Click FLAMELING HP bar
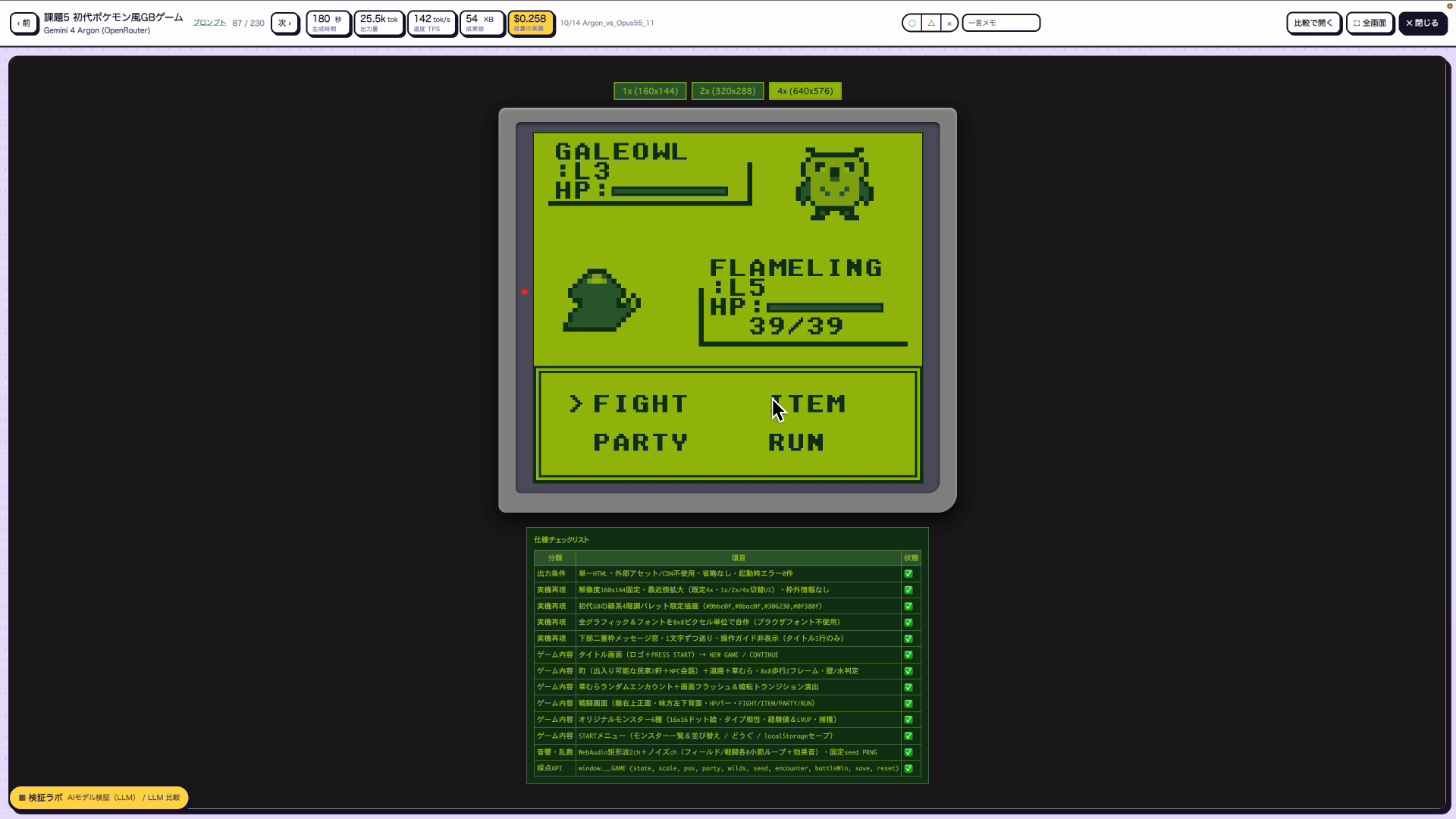Image resolution: width=1456 pixels, height=819 pixels. pos(825,308)
